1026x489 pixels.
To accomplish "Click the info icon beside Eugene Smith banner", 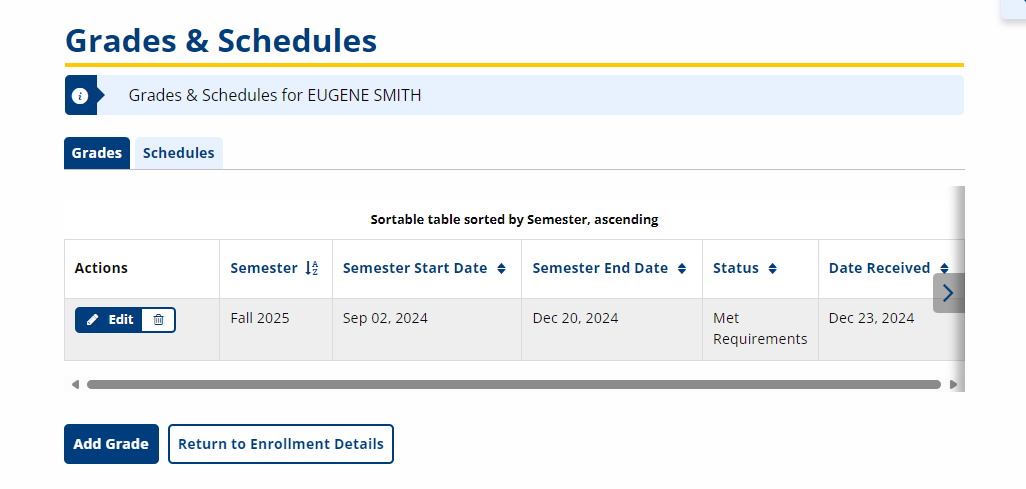I will [80, 96].
